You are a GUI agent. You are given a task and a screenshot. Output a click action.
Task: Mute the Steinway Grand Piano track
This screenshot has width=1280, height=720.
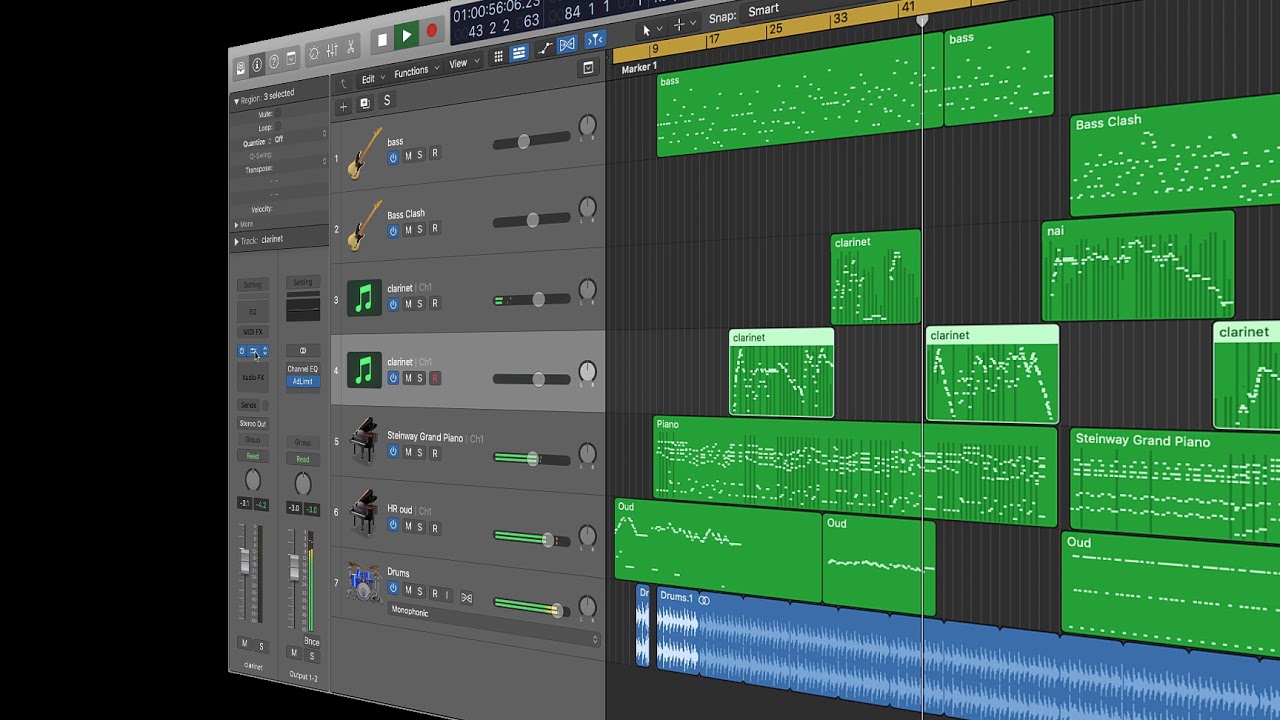coord(408,452)
